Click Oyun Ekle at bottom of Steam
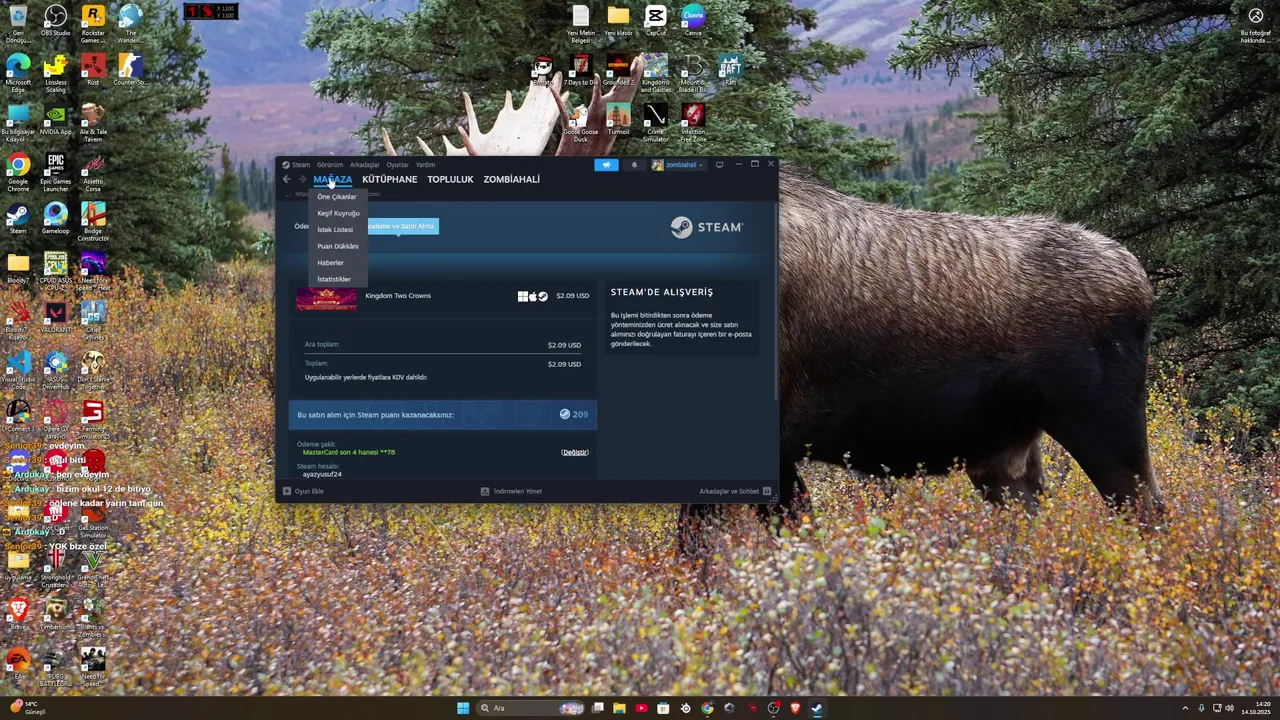Viewport: 1280px width, 720px height. (x=303, y=491)
